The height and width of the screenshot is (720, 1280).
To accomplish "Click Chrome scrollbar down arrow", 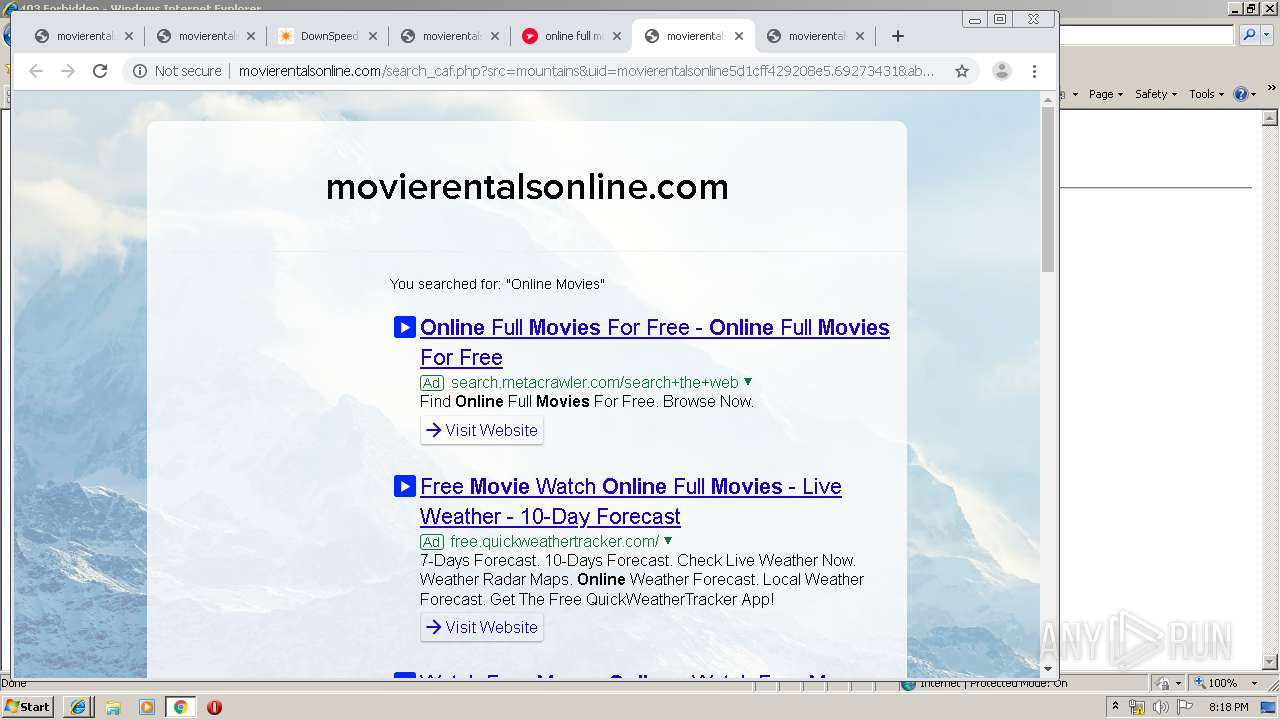I will pyautogui.click(x=1048, y=669).
